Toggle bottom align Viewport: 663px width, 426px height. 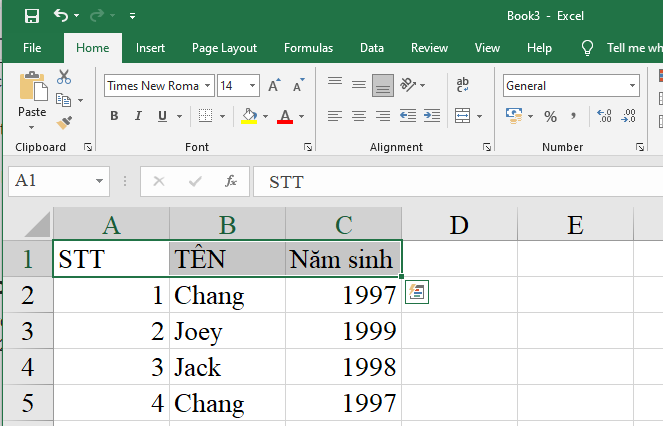pos(383,85)
